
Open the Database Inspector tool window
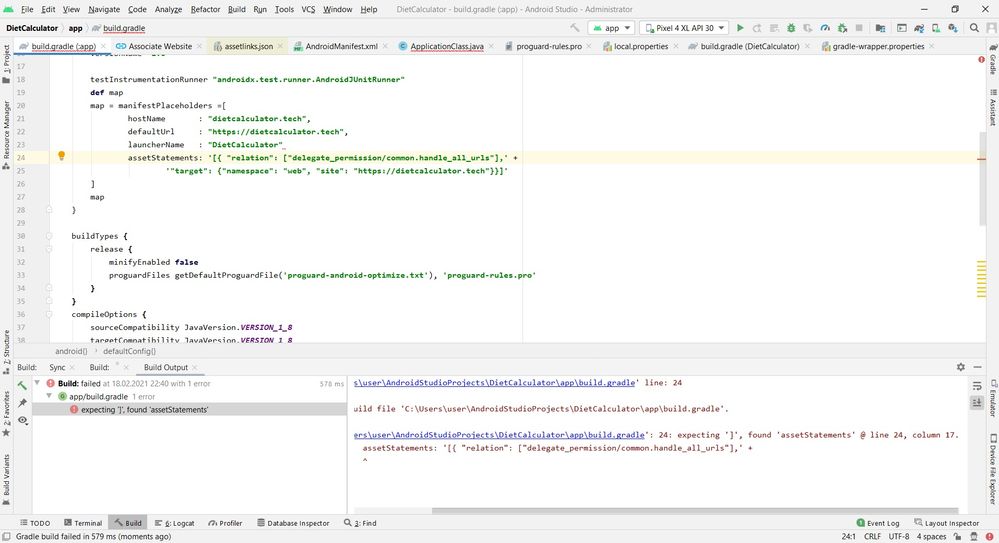(x=293, y=523)
